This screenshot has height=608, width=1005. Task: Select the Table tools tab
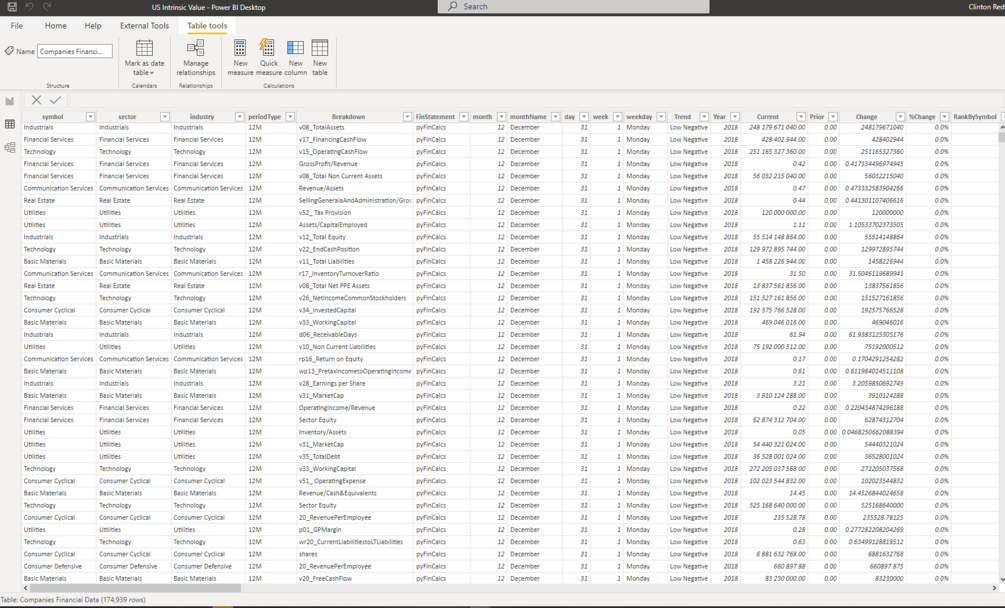[x=207, y=26]
